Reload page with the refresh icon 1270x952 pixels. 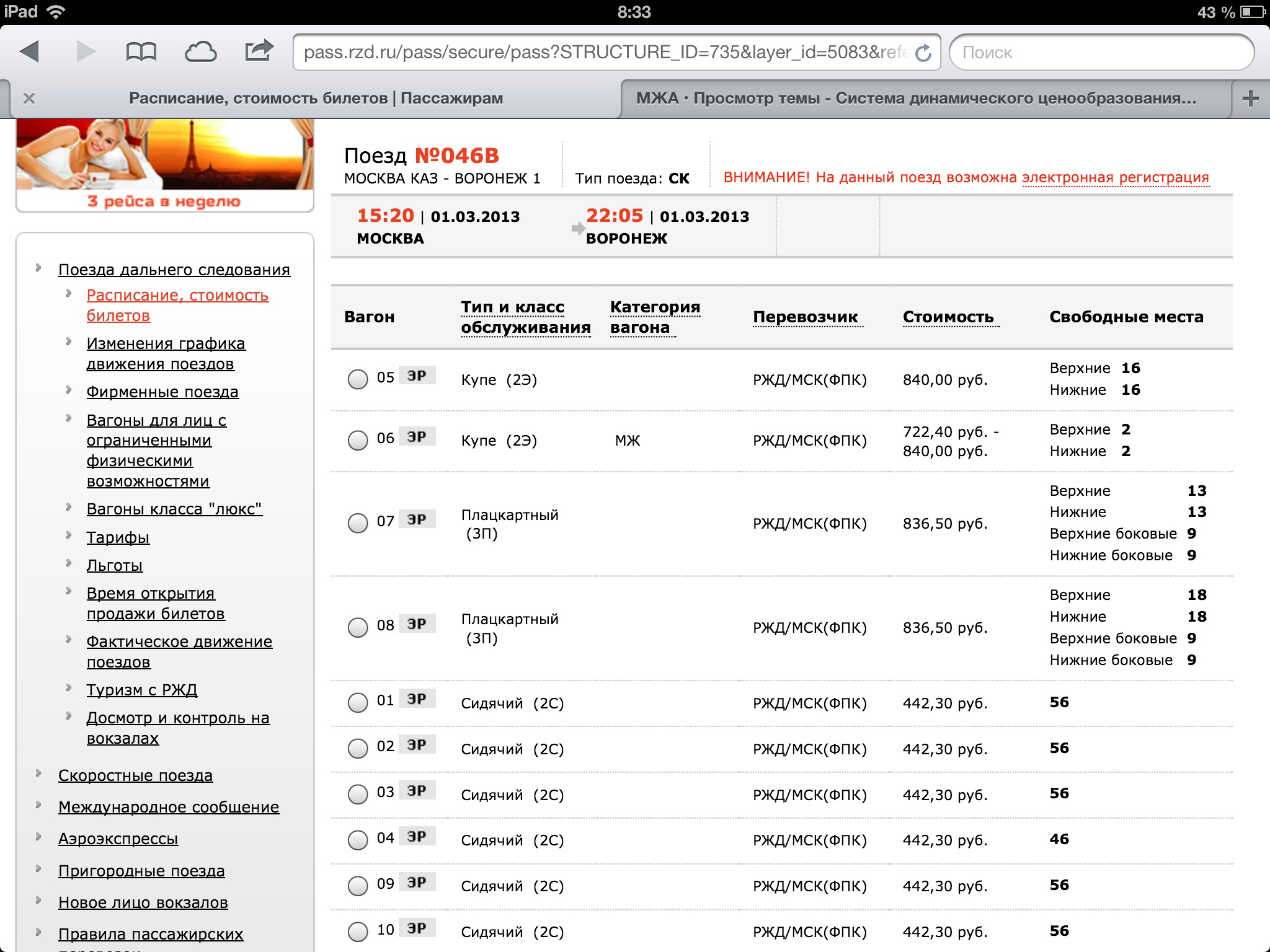pos(923,53)
